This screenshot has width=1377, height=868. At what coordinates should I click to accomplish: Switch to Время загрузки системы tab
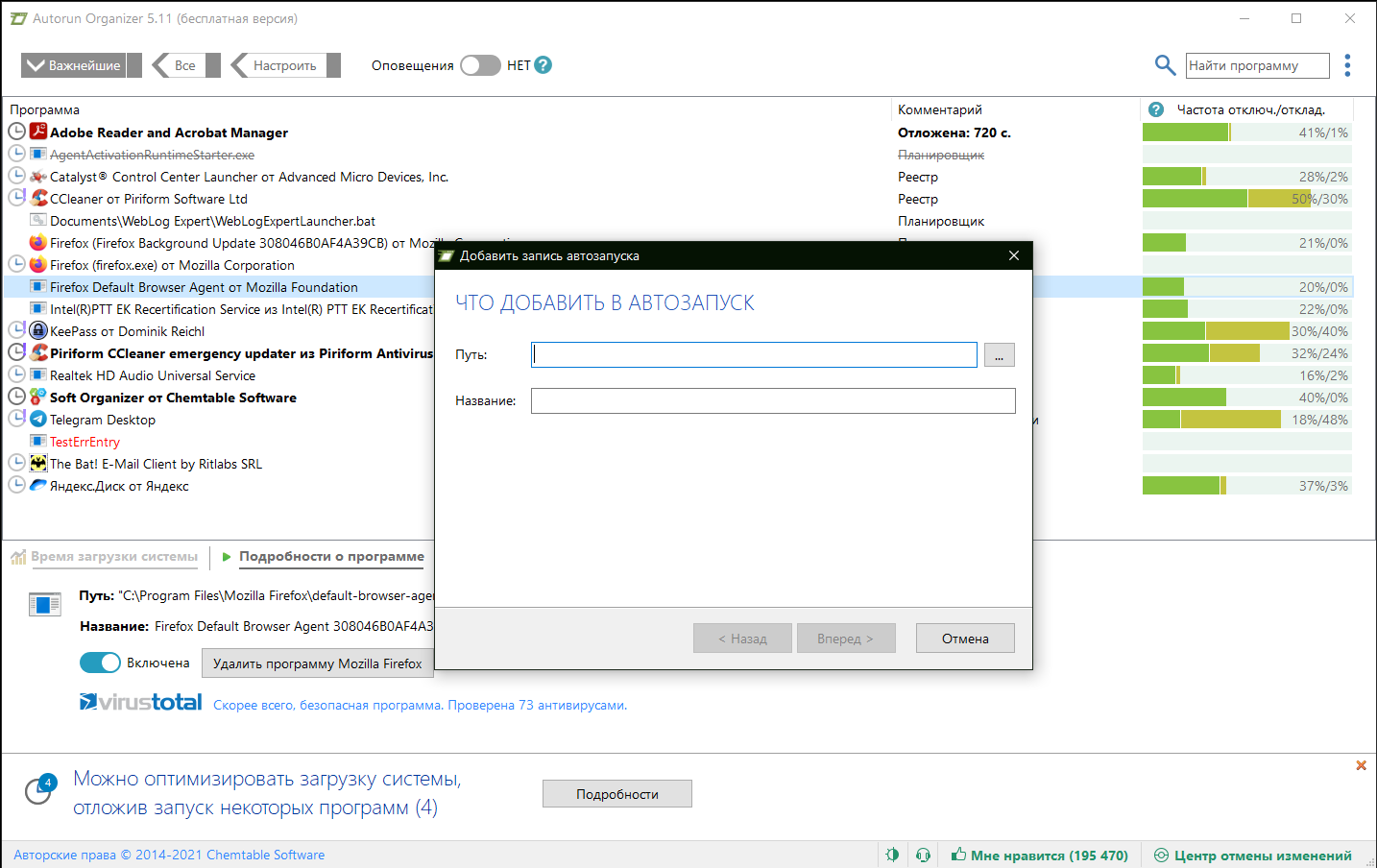point(114,557)
